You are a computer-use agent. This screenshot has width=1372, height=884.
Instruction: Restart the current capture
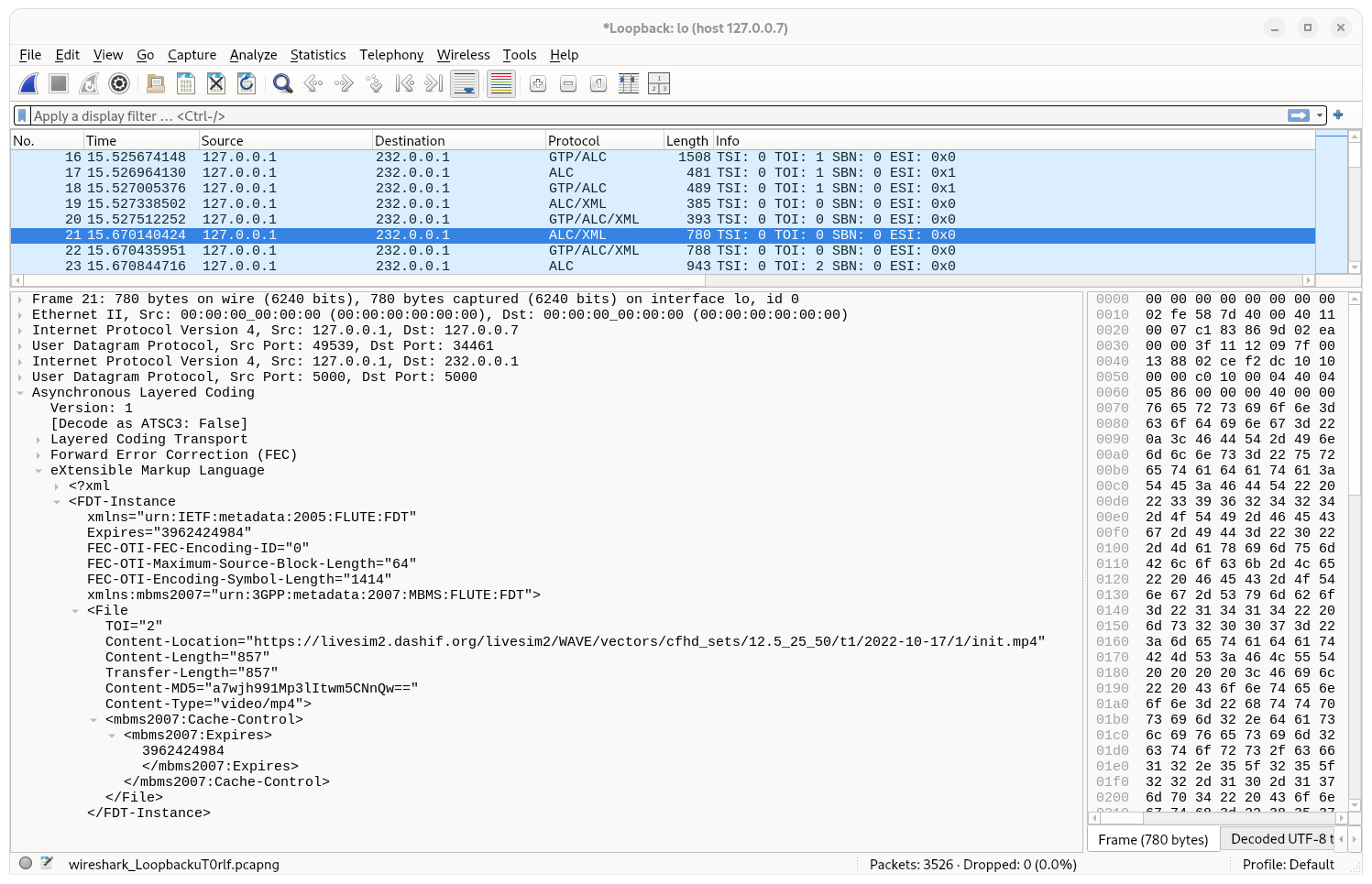[x=88, y=83]
